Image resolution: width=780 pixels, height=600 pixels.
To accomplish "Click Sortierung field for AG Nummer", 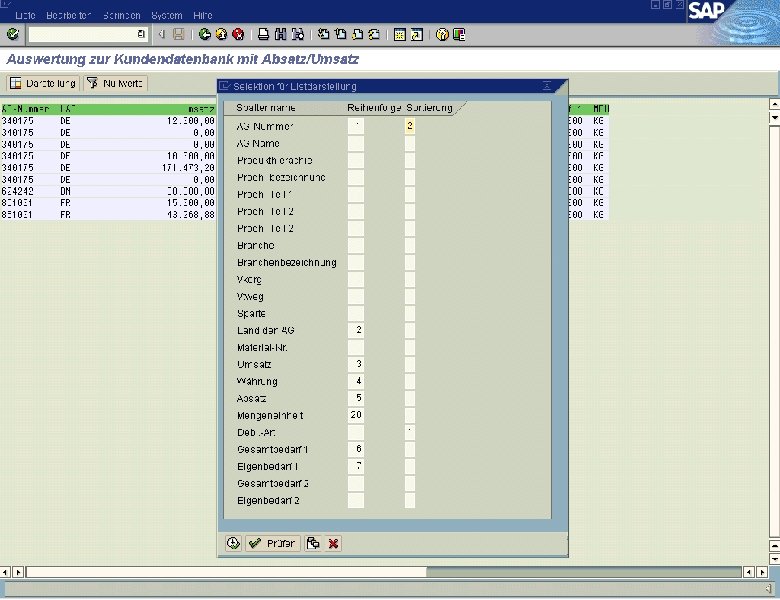I will 410,126.
